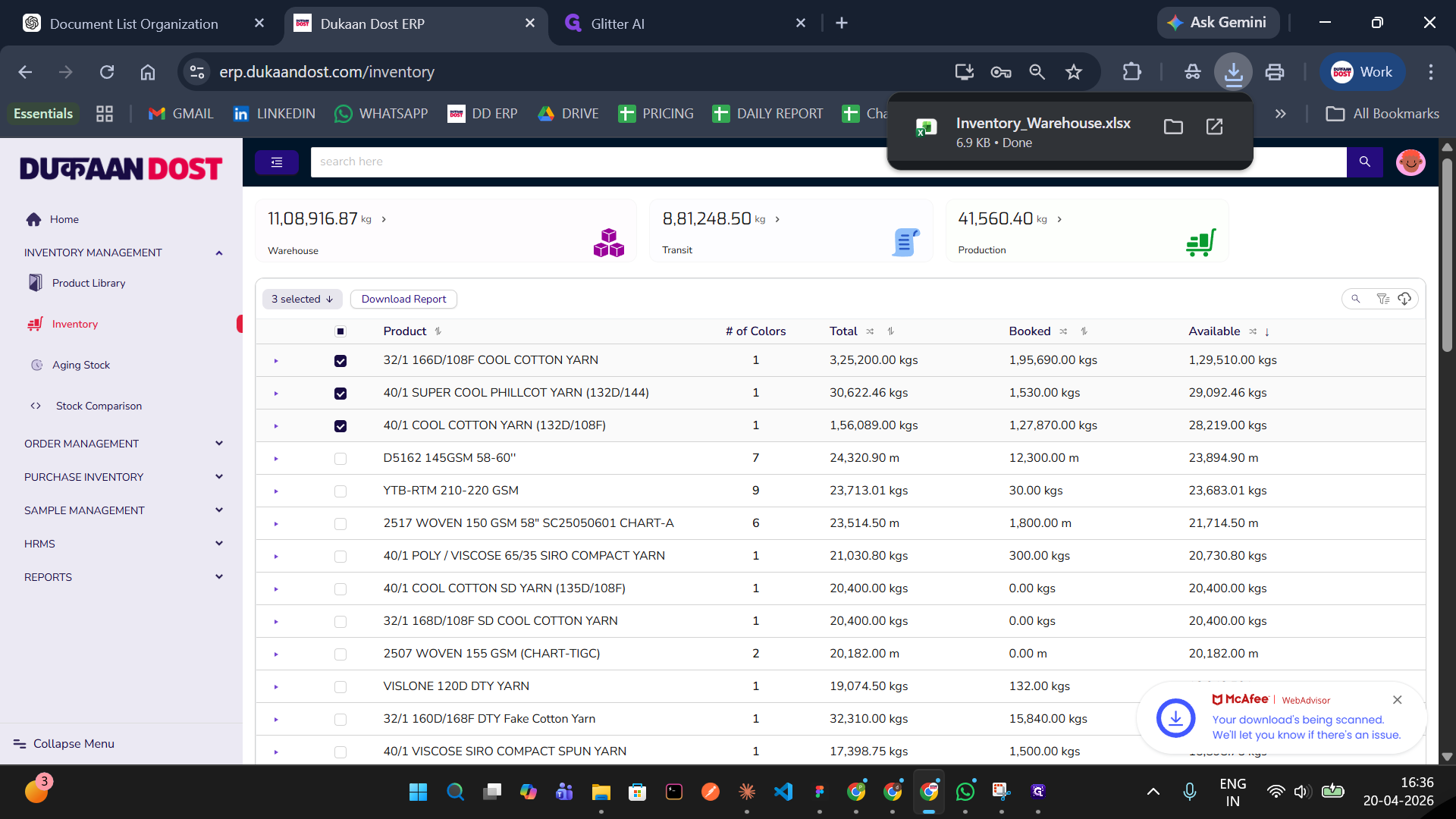Uncheck 32/1 166D/108F COOL COTTON YARN row
Viewport: 1456px width, 819px height.
click(x=340, y=361)
